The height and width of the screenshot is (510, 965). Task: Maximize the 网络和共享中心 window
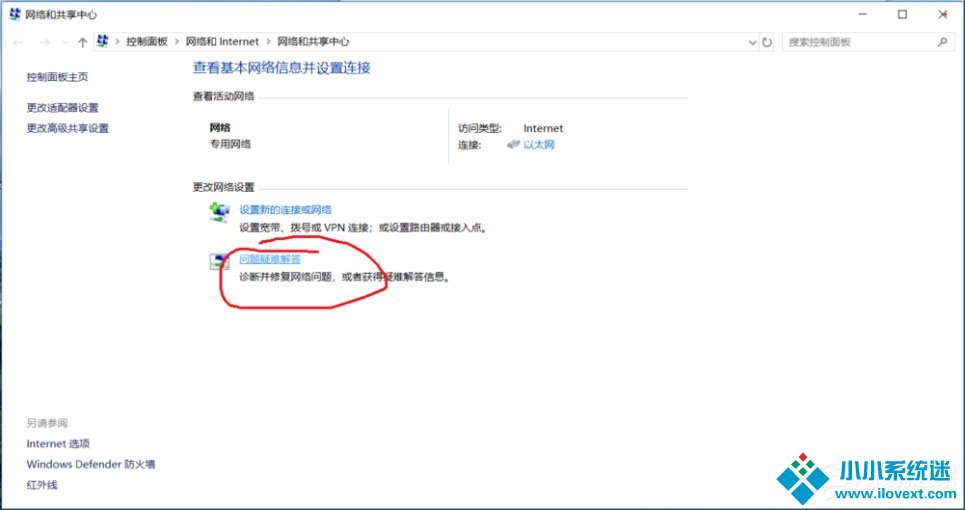(x=902, y=15)
